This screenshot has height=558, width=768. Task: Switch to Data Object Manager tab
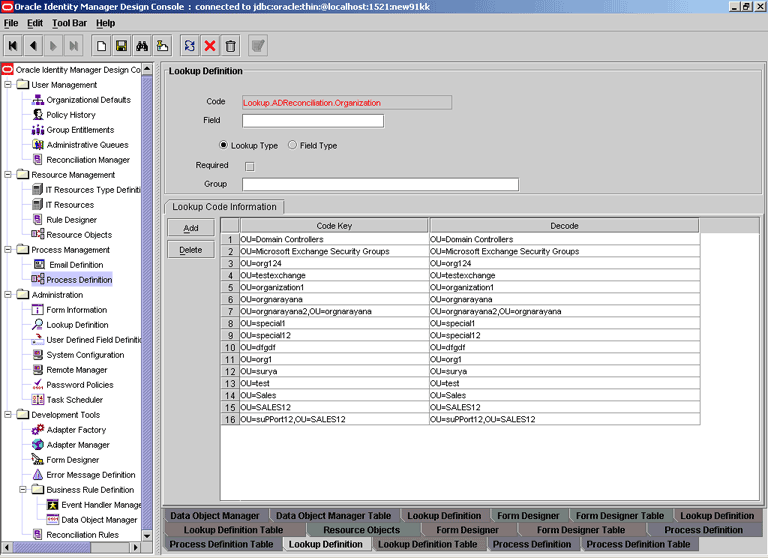[x=215, y=515]
